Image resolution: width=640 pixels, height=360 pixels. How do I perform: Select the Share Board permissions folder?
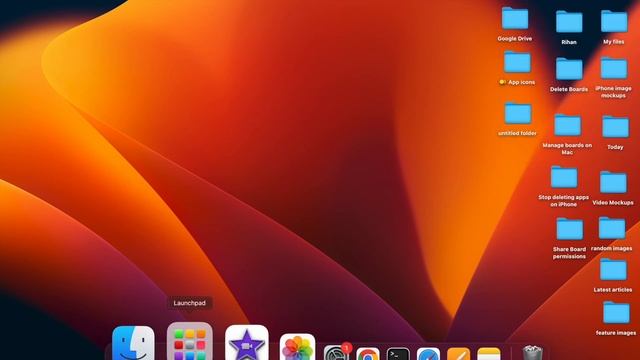pos(569,229)
